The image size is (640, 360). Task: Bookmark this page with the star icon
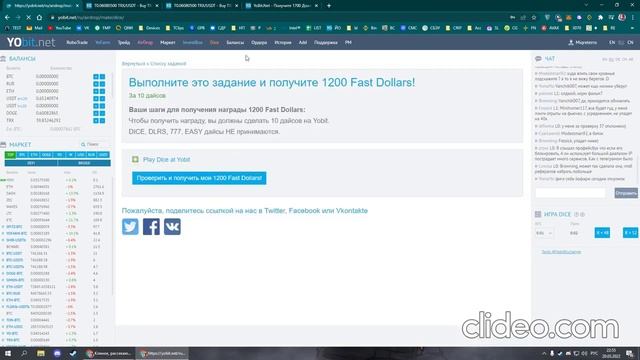[x=534, y=18]
